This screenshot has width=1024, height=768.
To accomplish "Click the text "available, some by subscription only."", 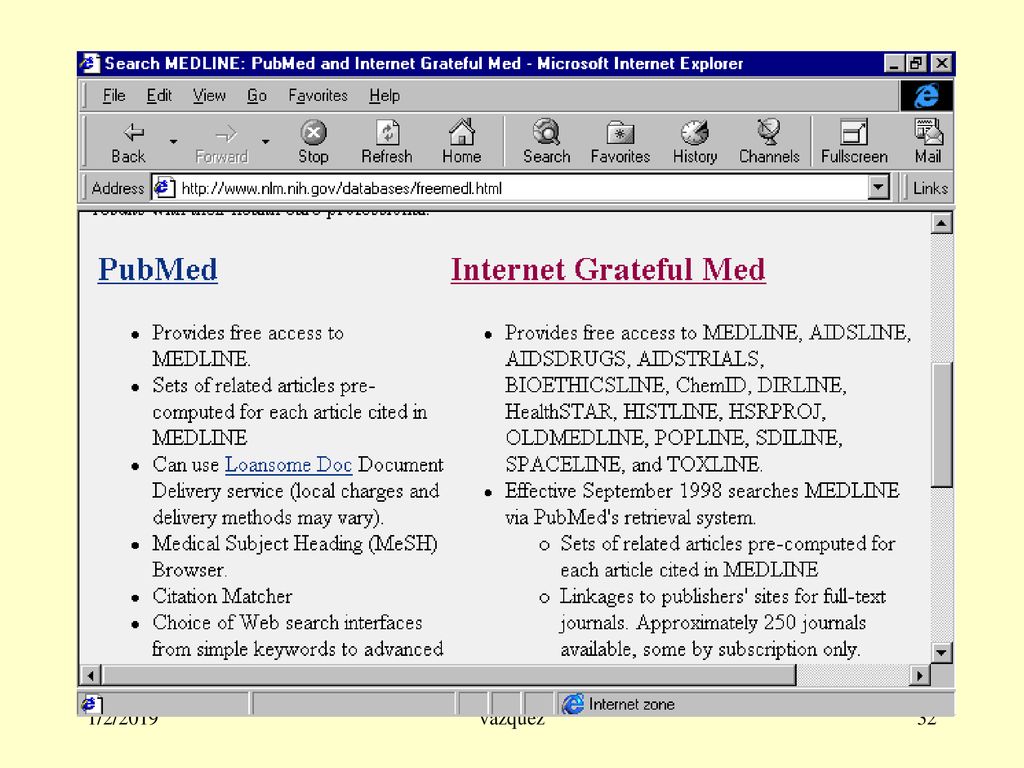I will pyautogui.click(x=711, y=649).
